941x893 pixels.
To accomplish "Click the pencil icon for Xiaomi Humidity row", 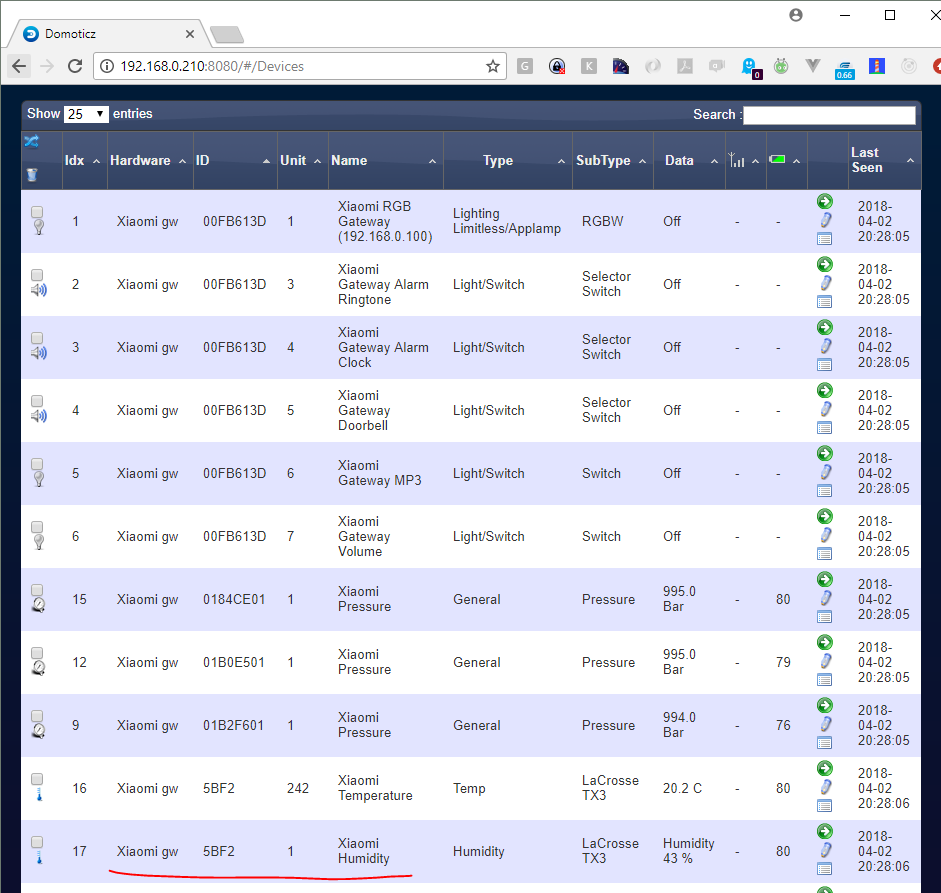I will tap(826, 850).
